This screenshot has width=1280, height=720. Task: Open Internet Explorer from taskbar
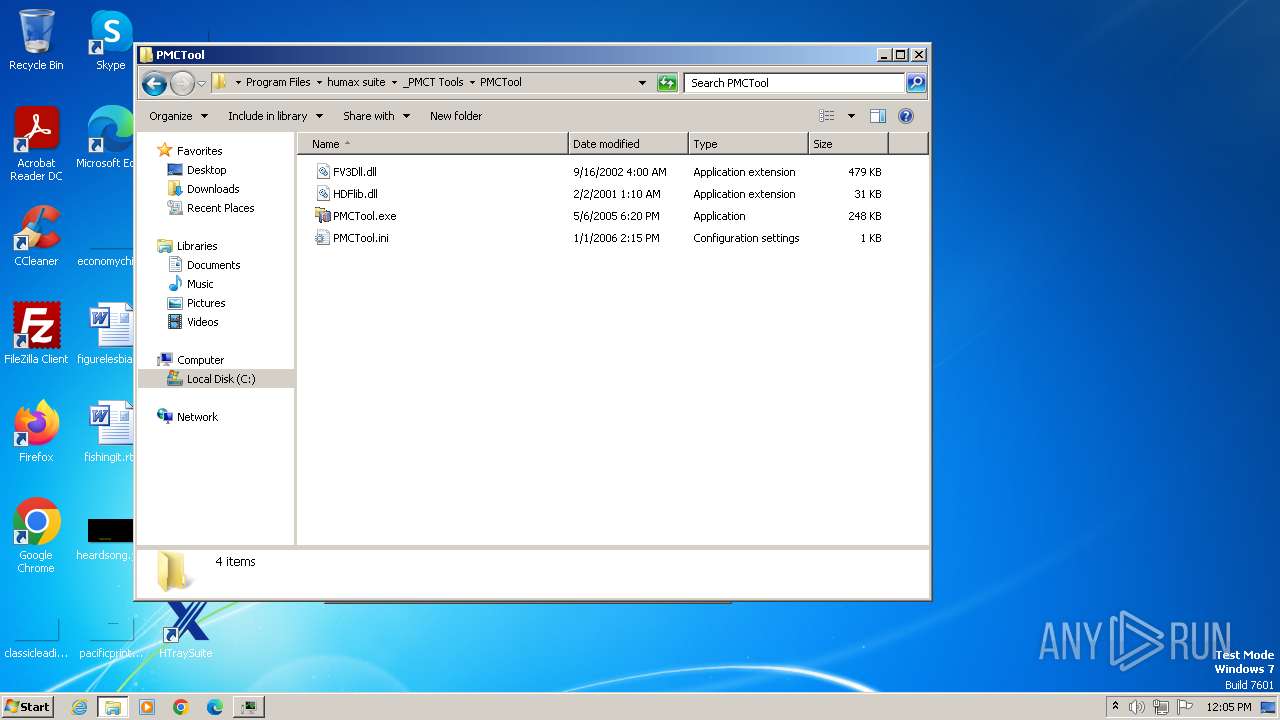tap(80, 707)
